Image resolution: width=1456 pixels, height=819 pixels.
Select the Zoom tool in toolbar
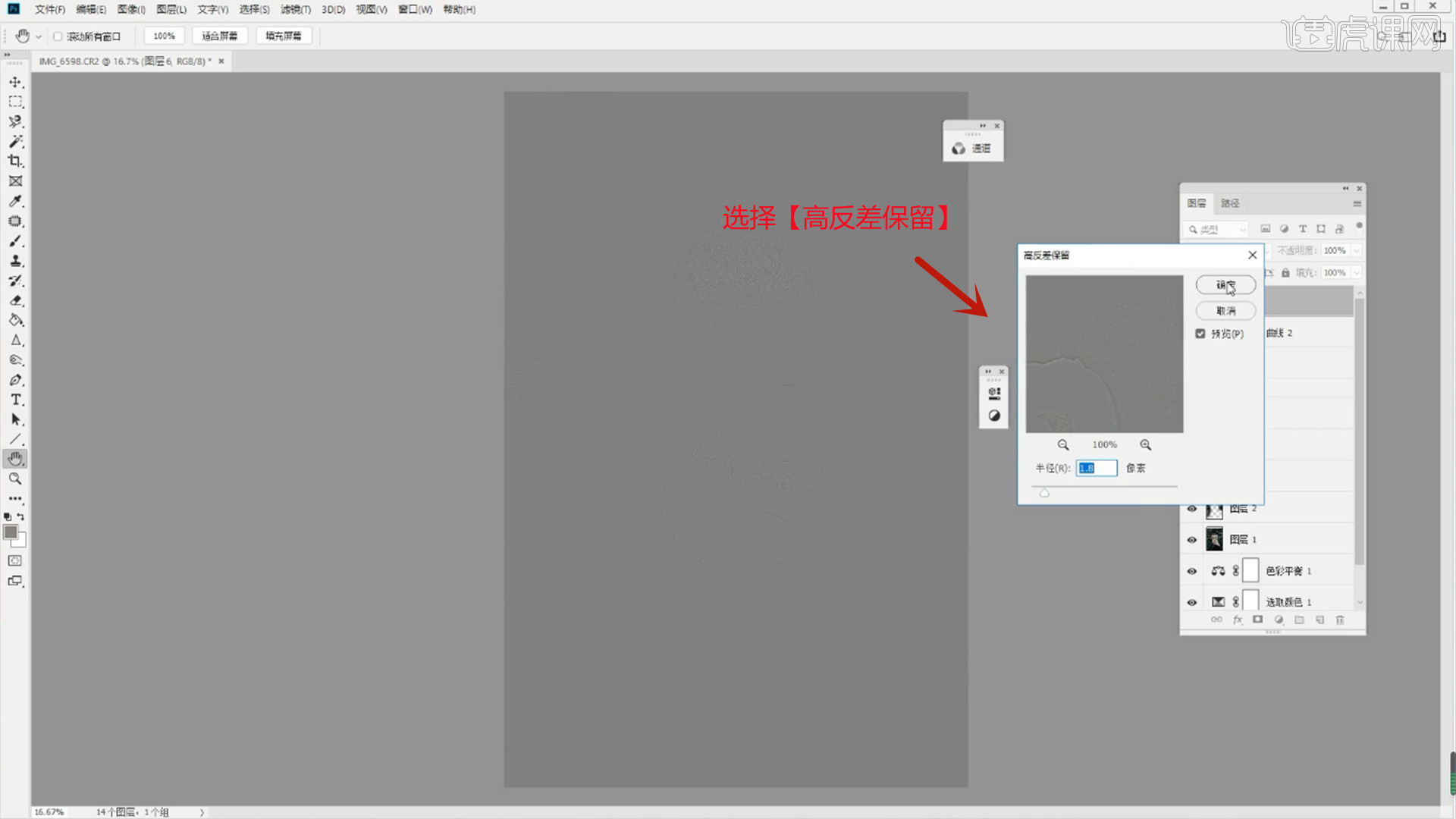point(15,479)
